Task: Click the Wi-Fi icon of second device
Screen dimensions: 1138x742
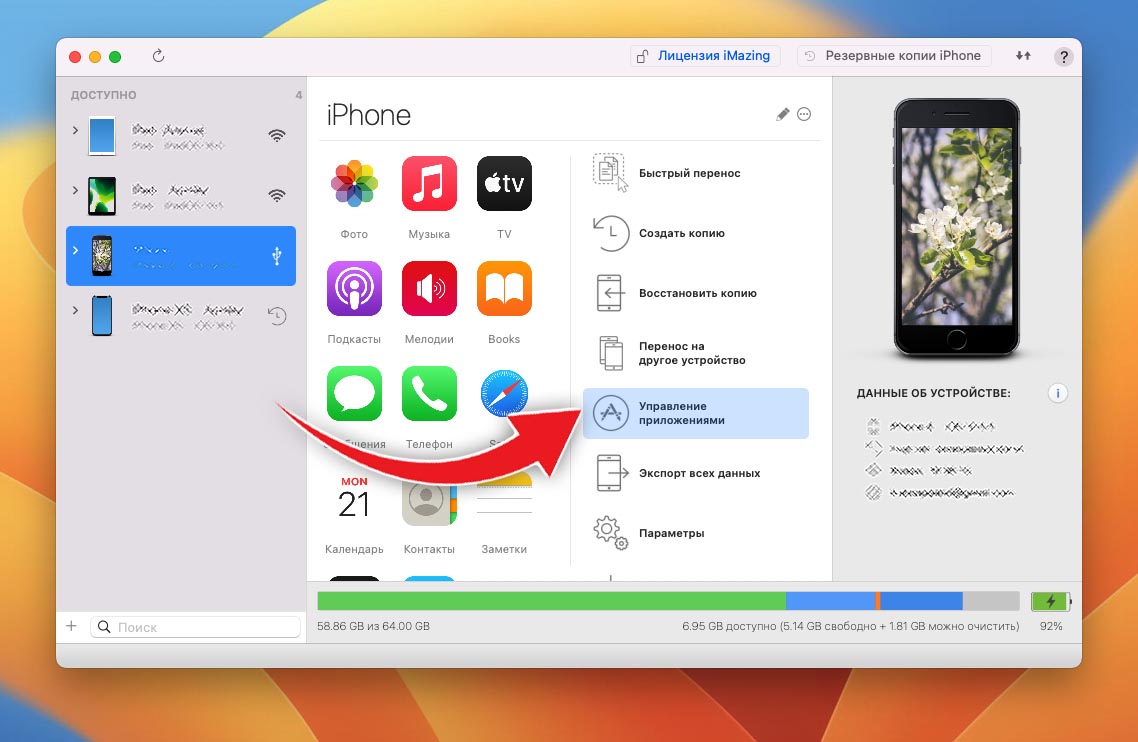Action: click(277, 195)
